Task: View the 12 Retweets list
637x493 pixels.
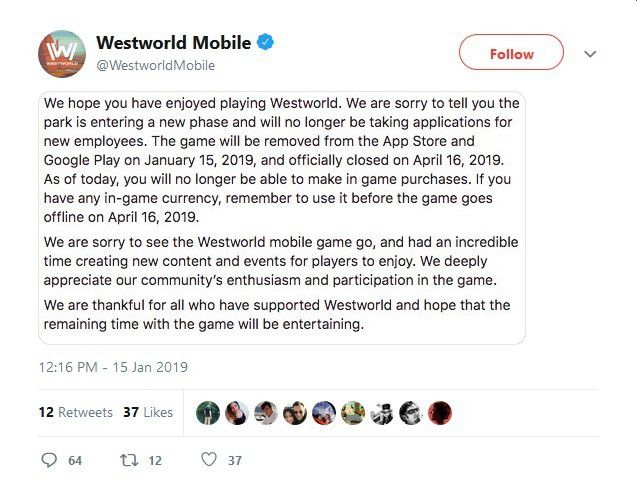Action: click(x=62, y=412)
